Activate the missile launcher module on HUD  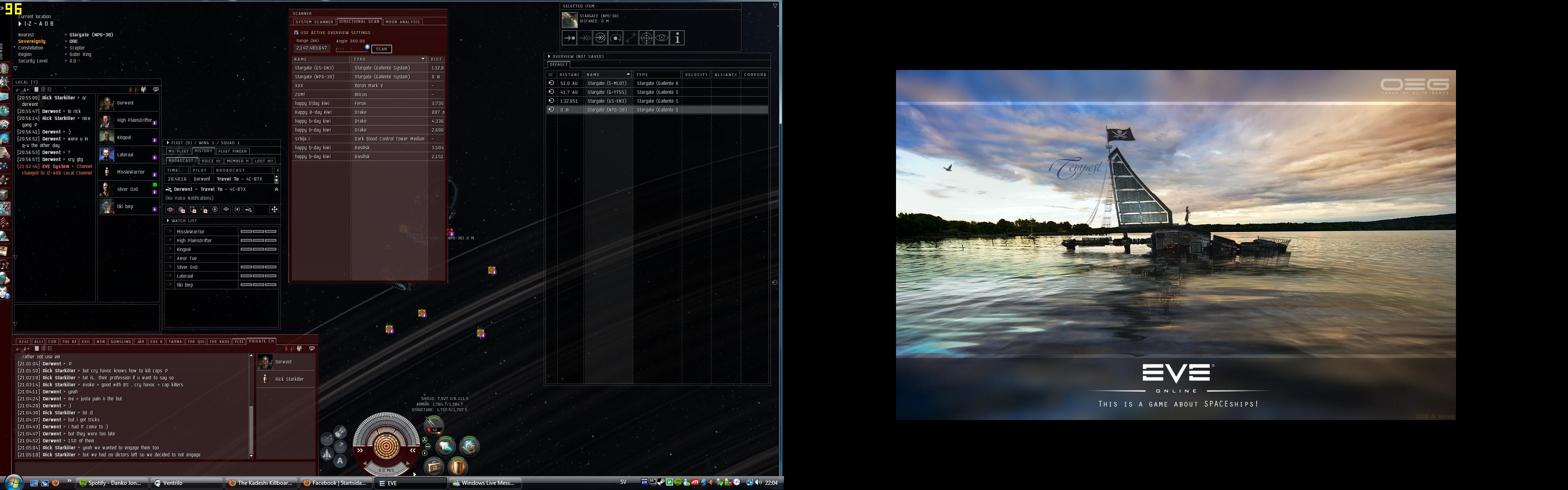446,446
